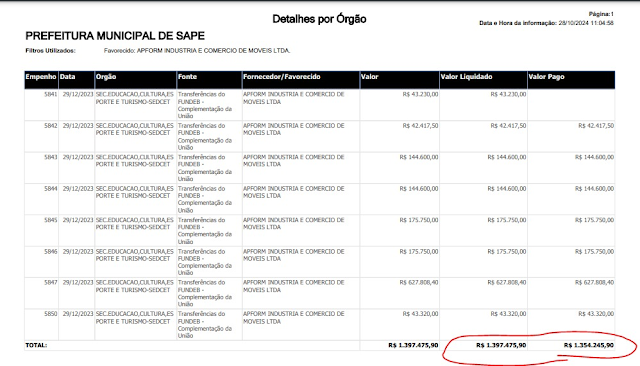The width and height of the screenshot is (640, 366).
Task: Click Valor Pago R$ 175.750,00 in row 5846
Action: [594, 252]
